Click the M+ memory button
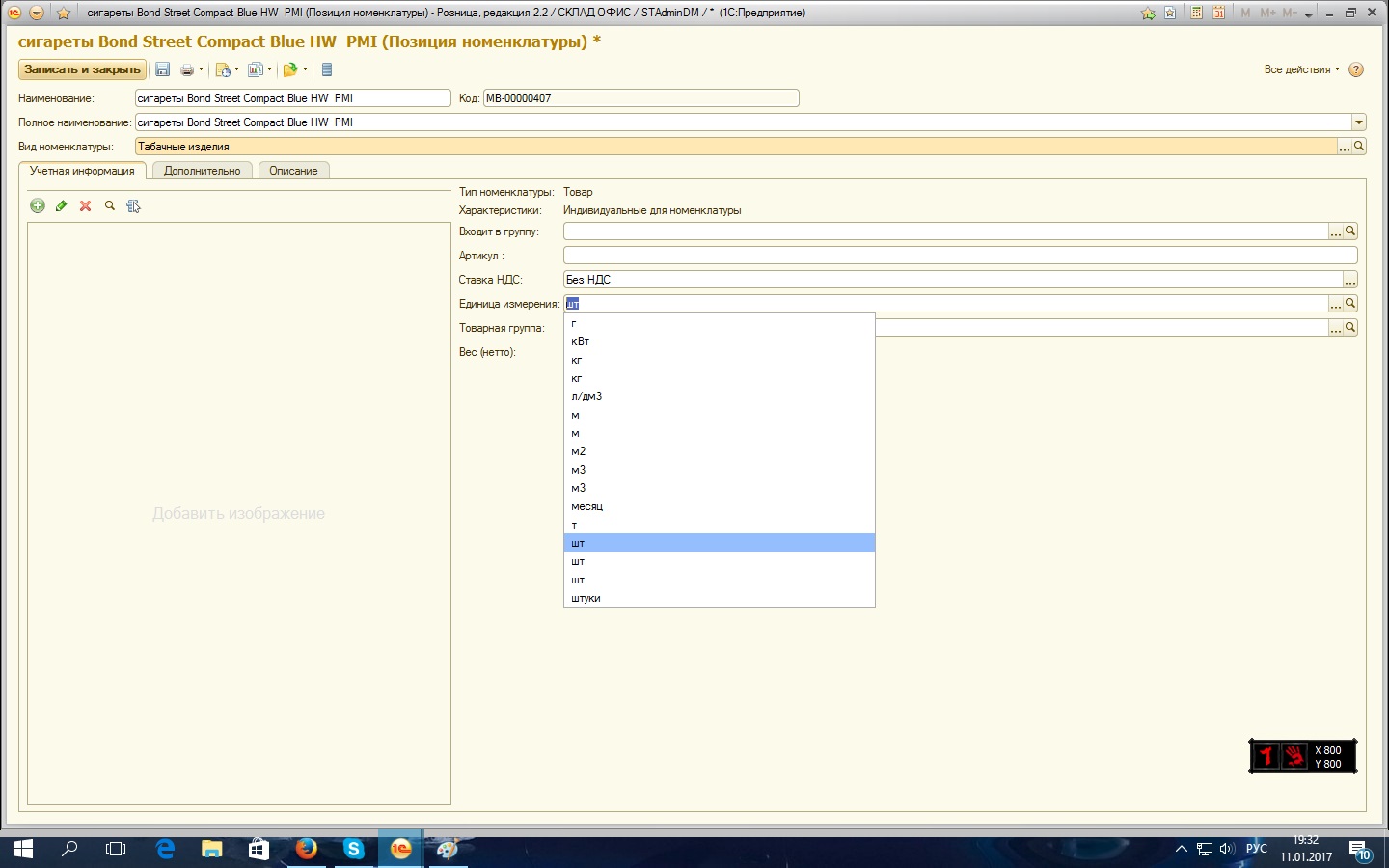Screen dimensions: 1389x868 [x=1267, y=13]
